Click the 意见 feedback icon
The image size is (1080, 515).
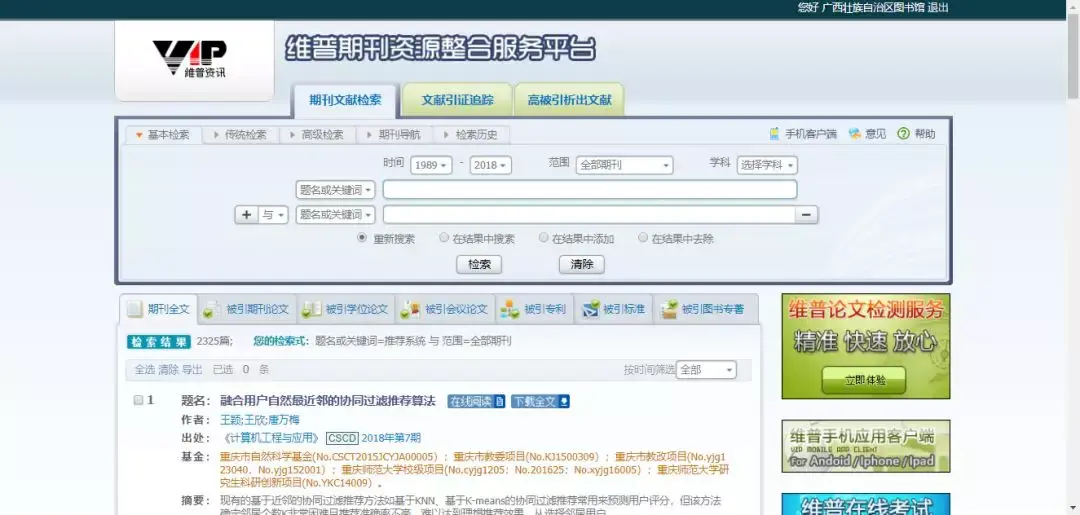coord(855,134)
